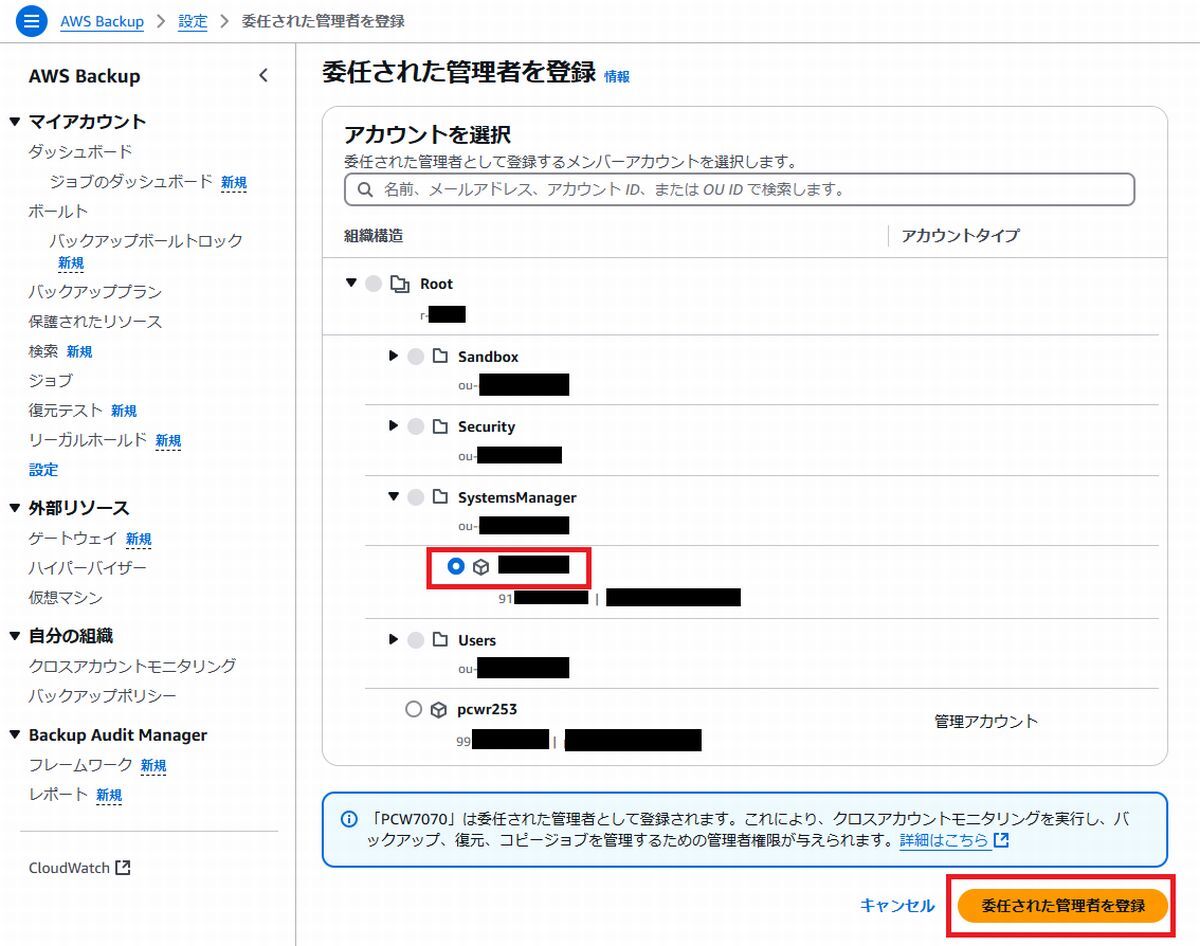
Task: Open レポート in the sidebar
Action: (58, 795)
